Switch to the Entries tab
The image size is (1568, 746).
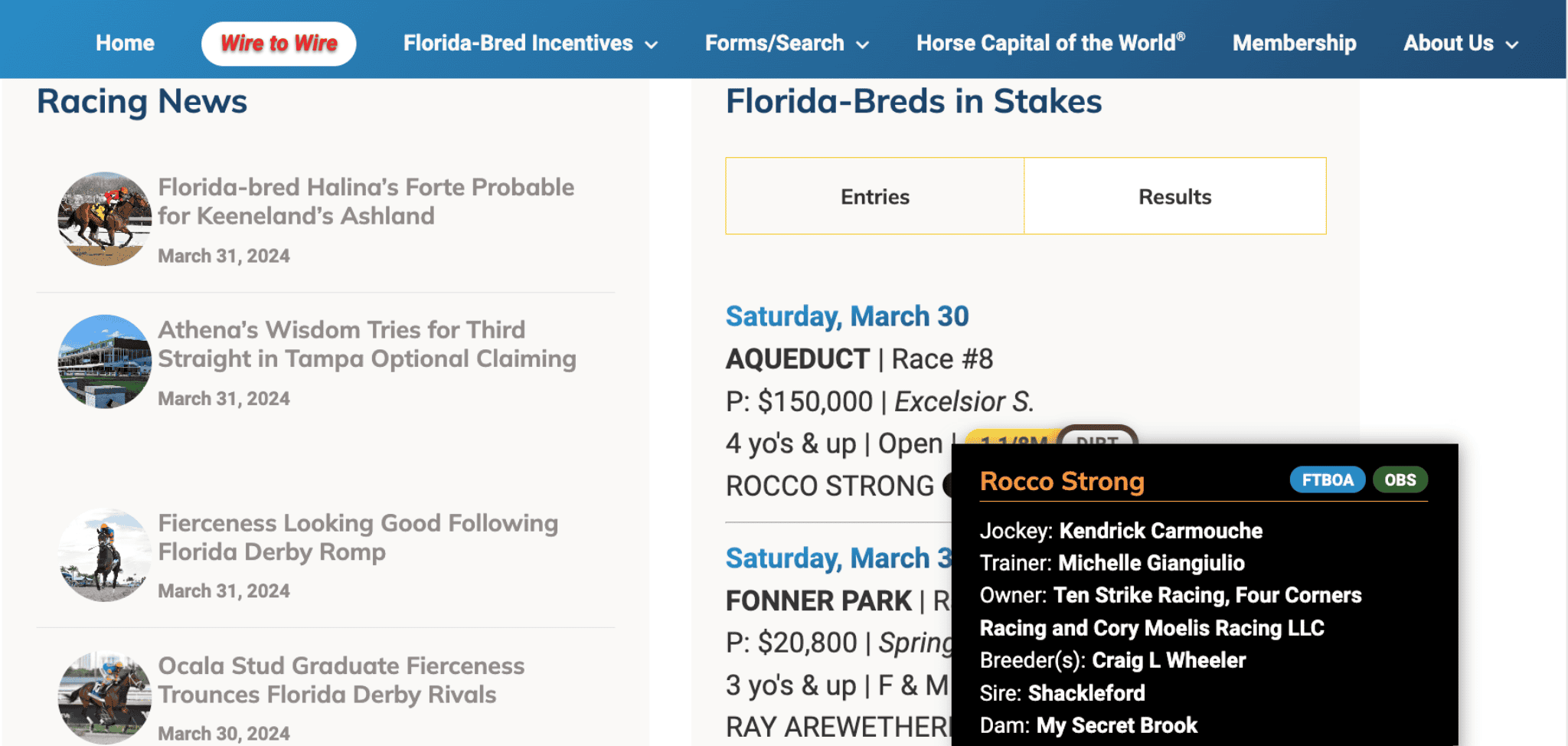(x=875, y=196)
